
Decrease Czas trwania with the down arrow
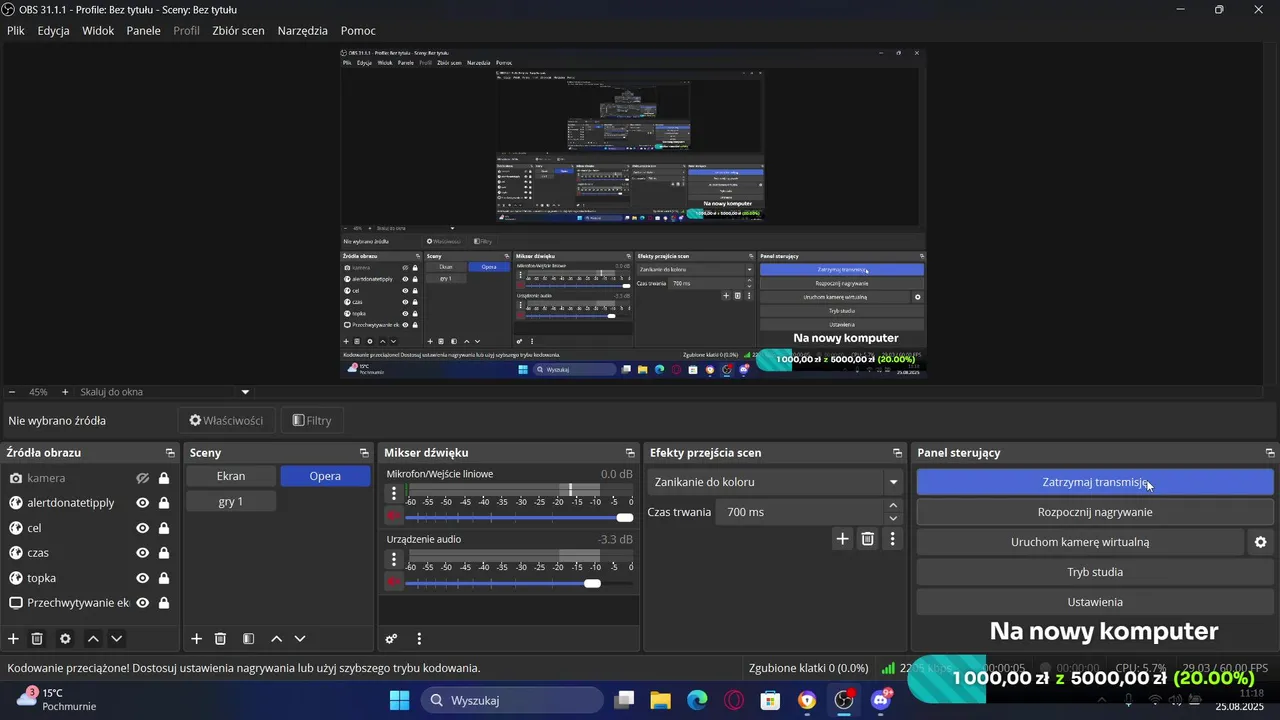pyautogui.click(x=893, y=518)
